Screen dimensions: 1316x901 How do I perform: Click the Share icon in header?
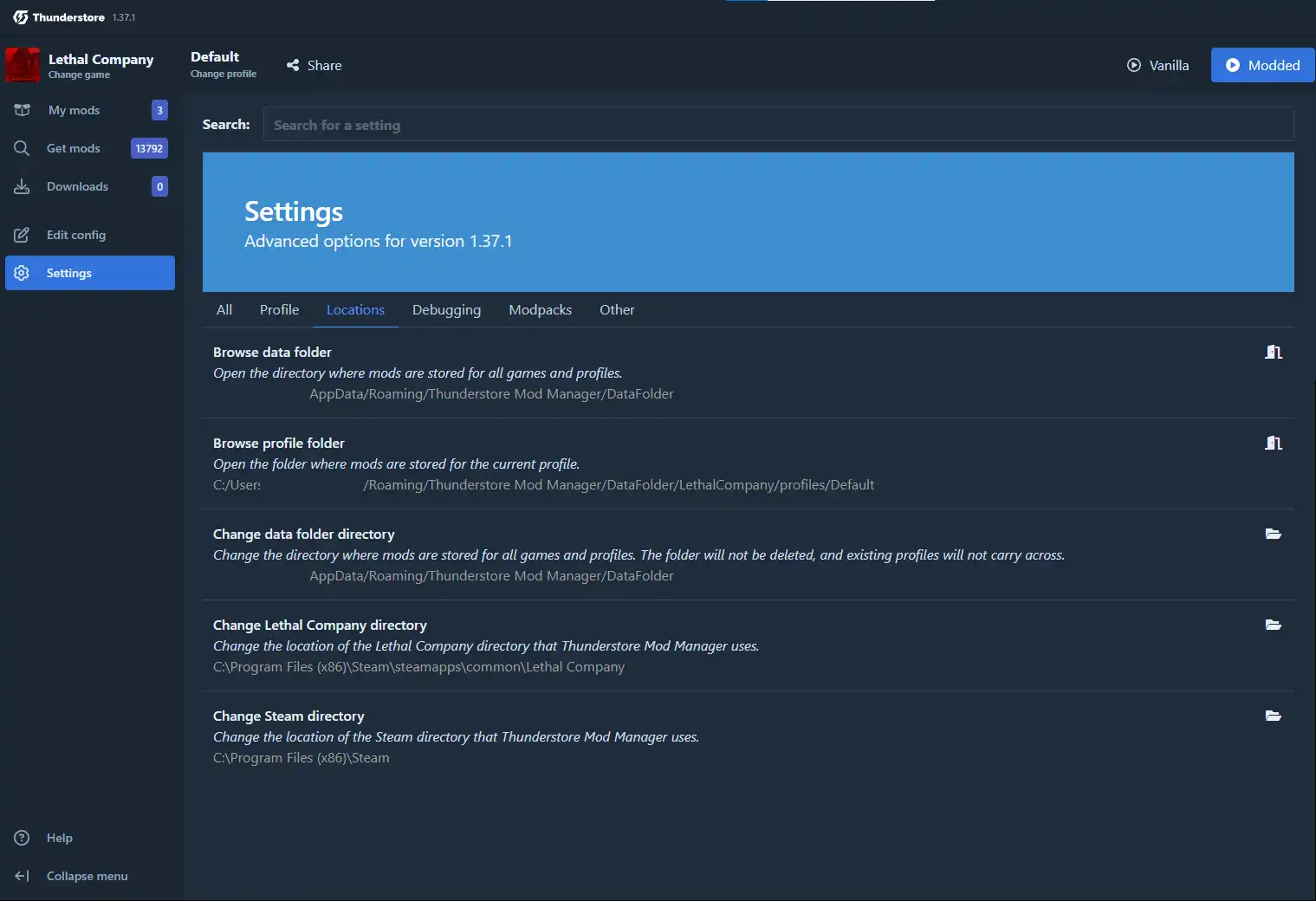(293, 65)
